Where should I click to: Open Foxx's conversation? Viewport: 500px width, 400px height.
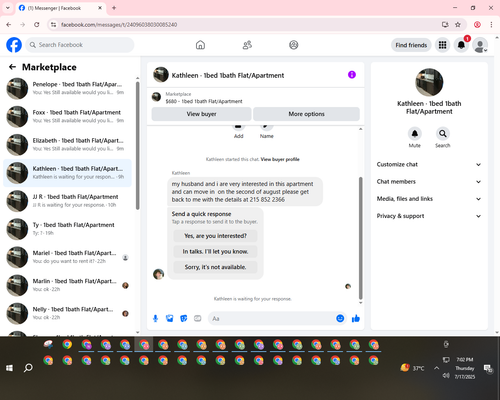tap(67, 116)
